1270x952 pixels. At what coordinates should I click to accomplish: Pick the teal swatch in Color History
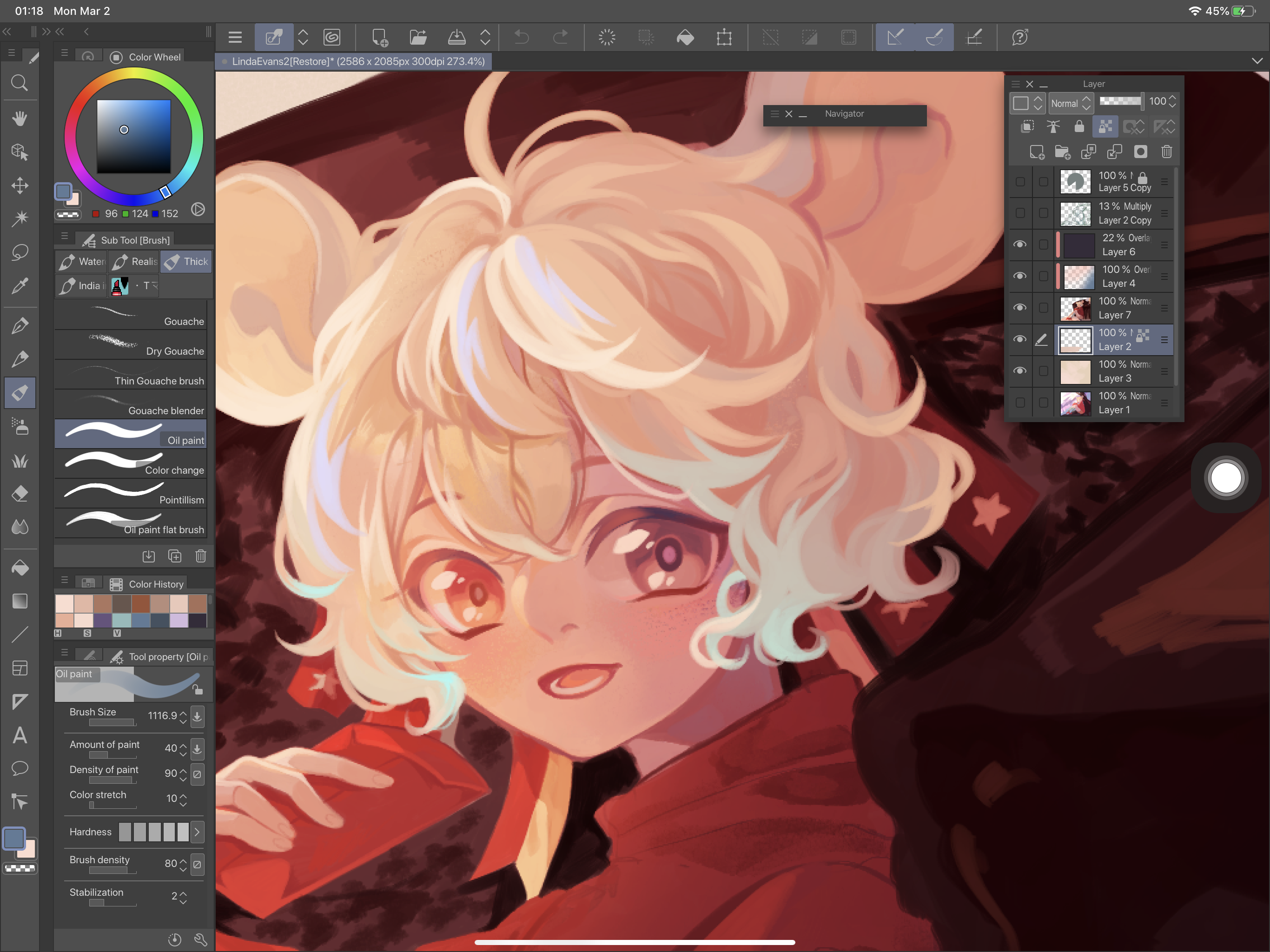(121, 620)
